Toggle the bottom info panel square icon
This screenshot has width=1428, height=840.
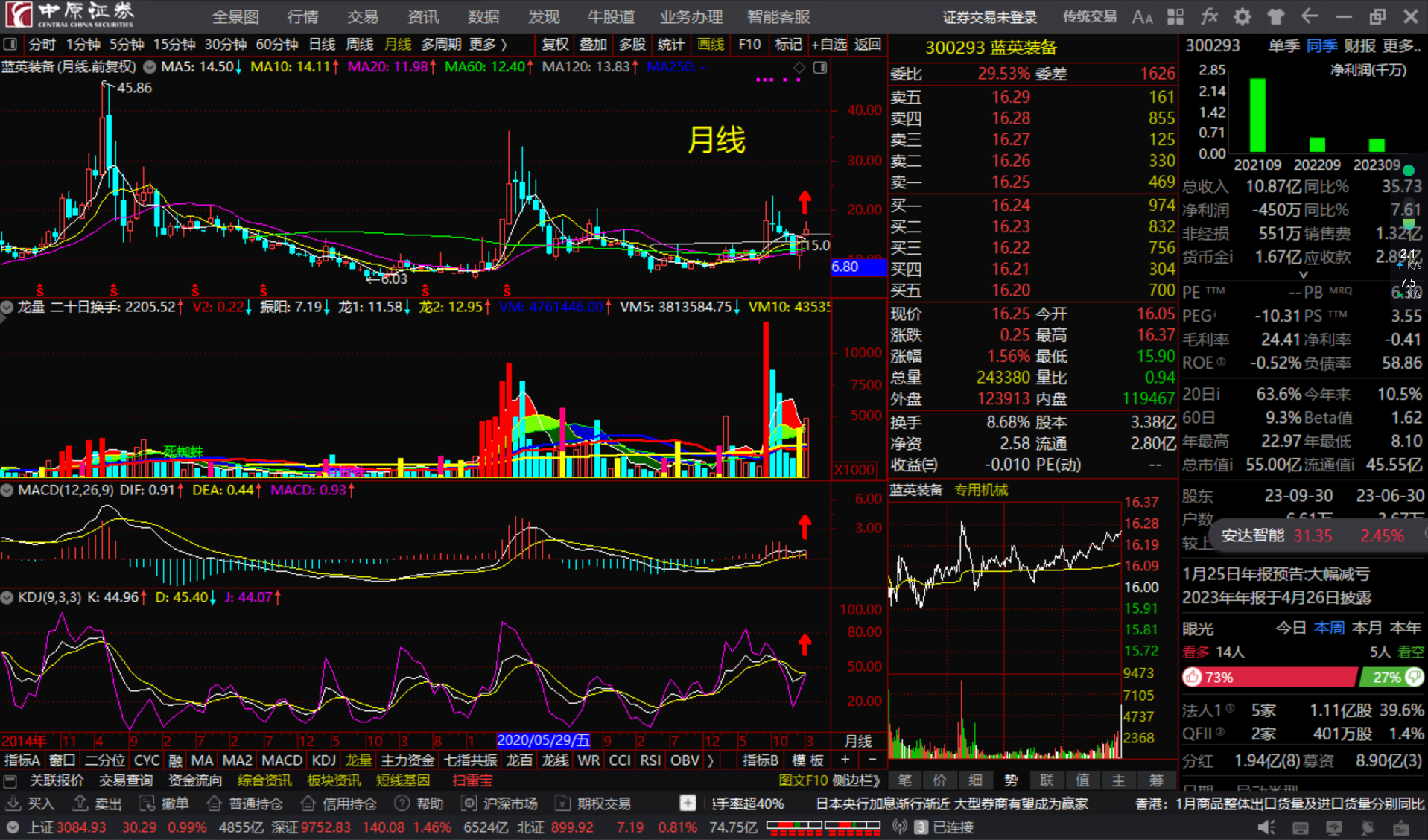point(10,781)
